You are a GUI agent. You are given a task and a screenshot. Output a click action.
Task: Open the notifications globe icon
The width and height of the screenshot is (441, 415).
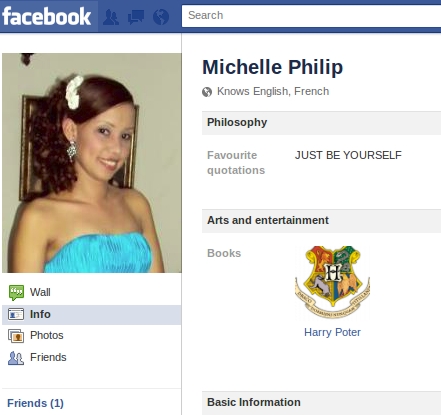point(161,17)
